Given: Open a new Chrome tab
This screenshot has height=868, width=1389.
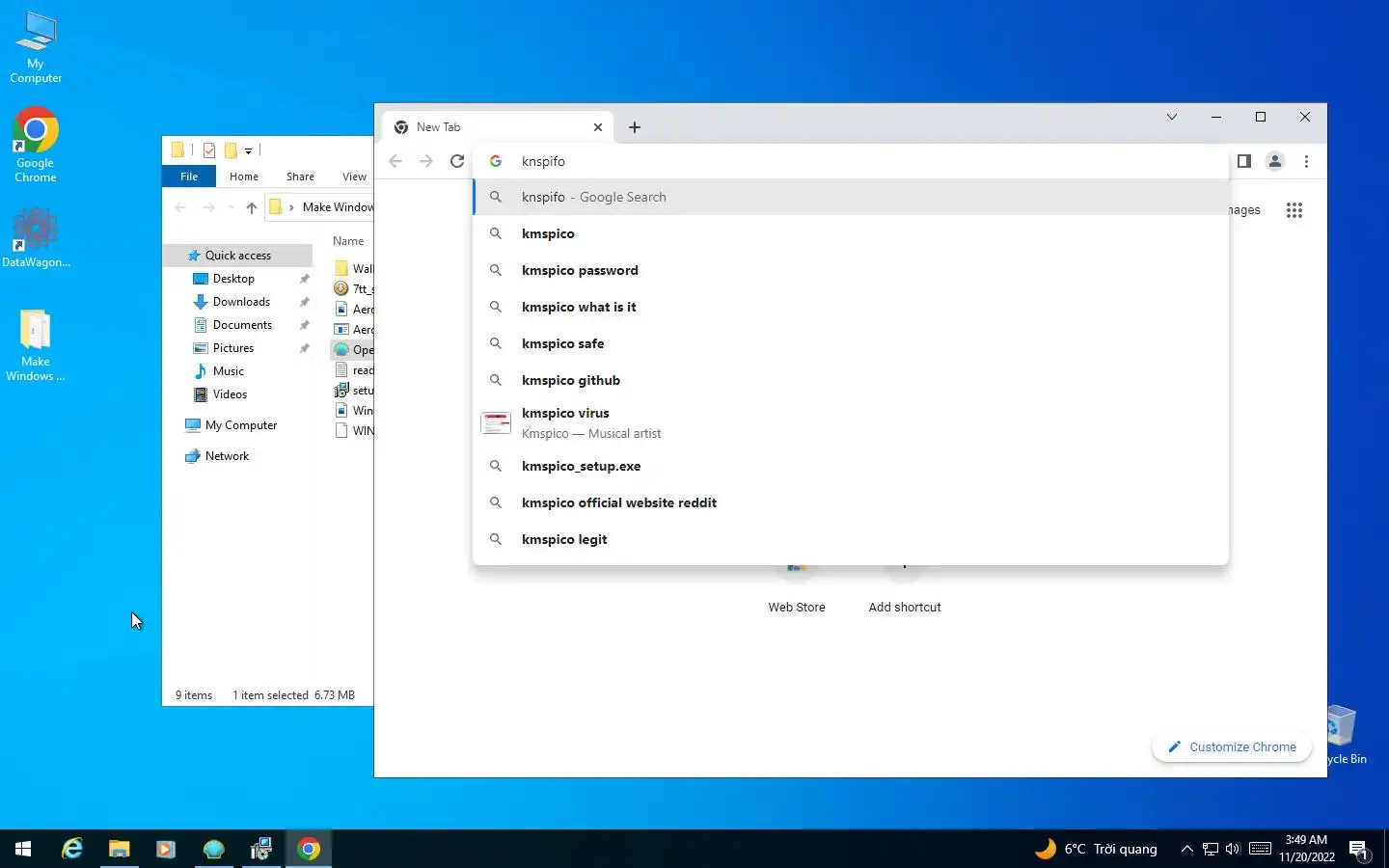Looking at the screenshot, I should tap(635, 127).
